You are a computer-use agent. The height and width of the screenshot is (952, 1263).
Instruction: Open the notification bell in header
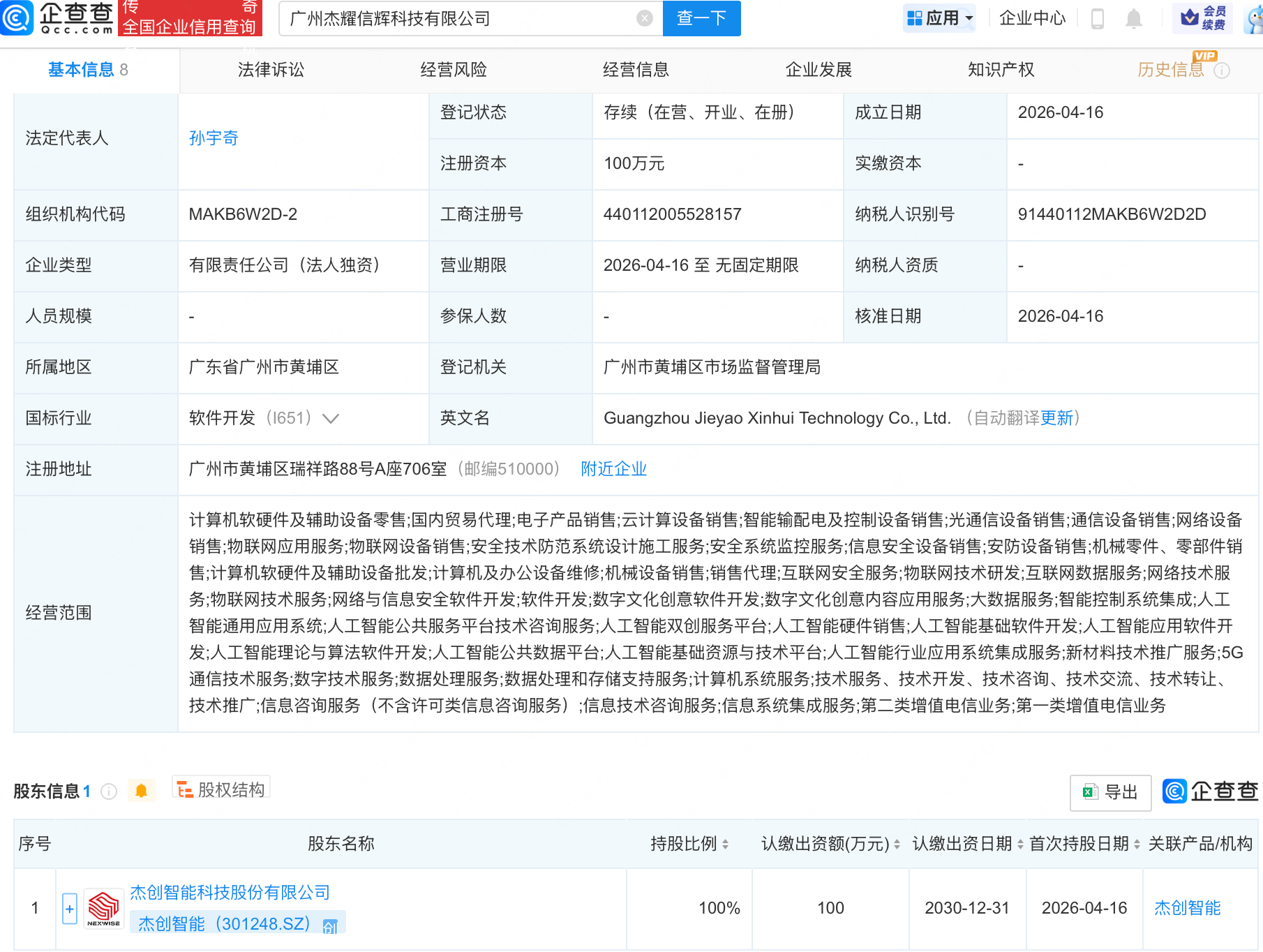tap(1134, 19)
